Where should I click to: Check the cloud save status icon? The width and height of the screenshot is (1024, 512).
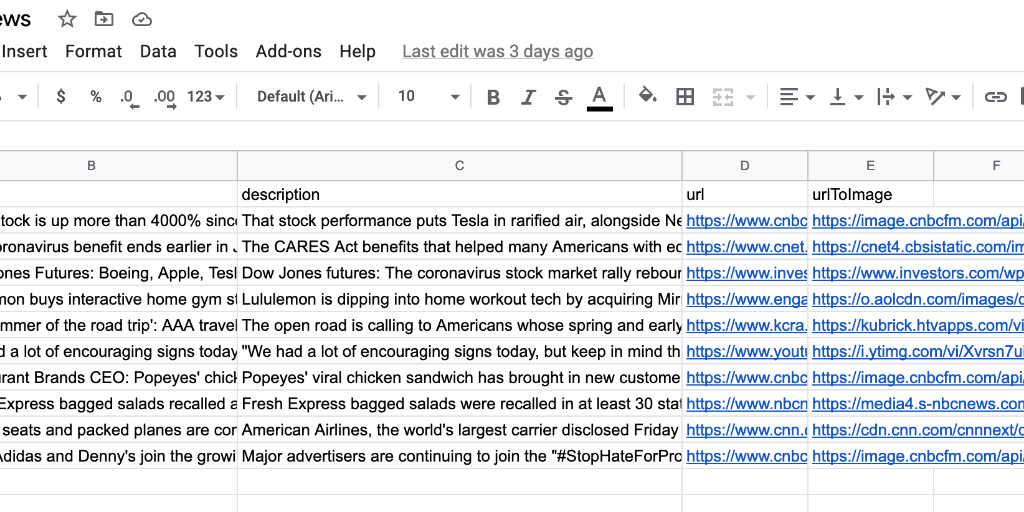(142, 19)
